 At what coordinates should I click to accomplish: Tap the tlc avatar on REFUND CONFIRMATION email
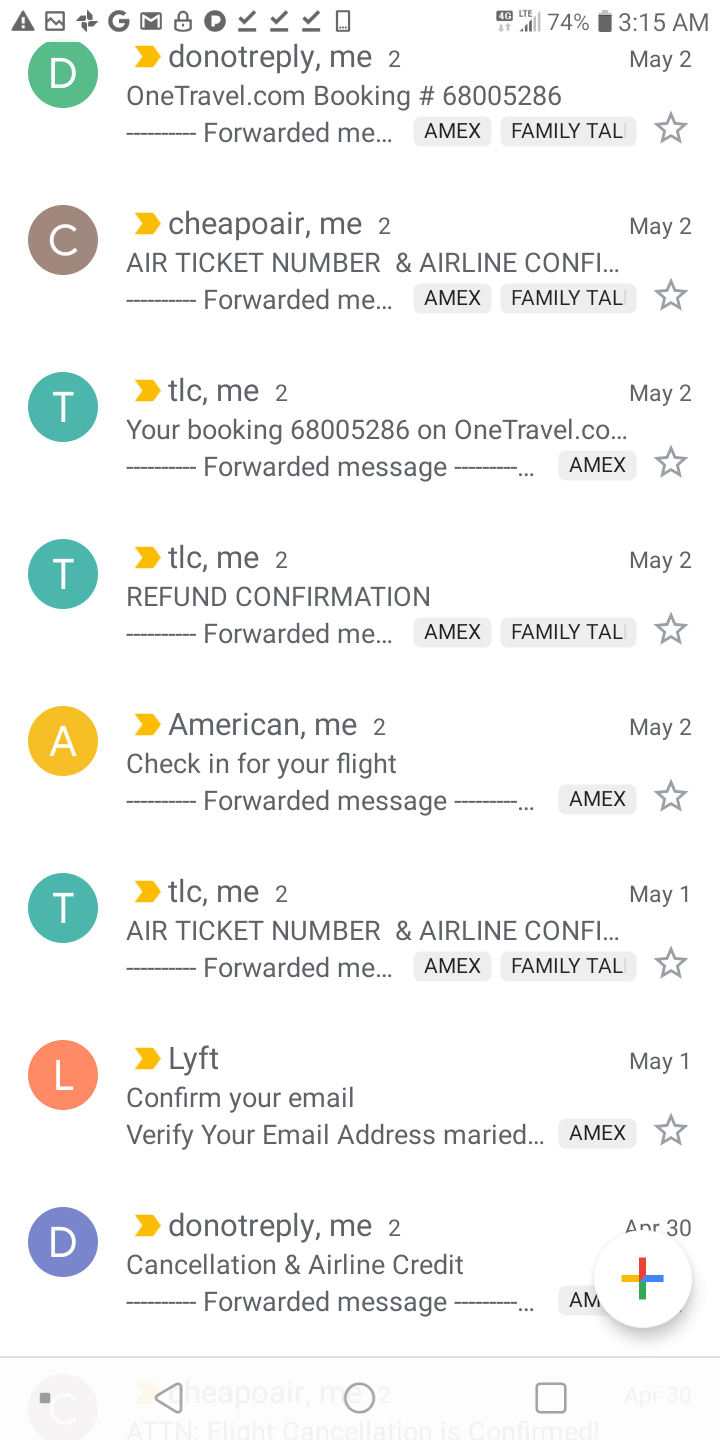point(63,574)
